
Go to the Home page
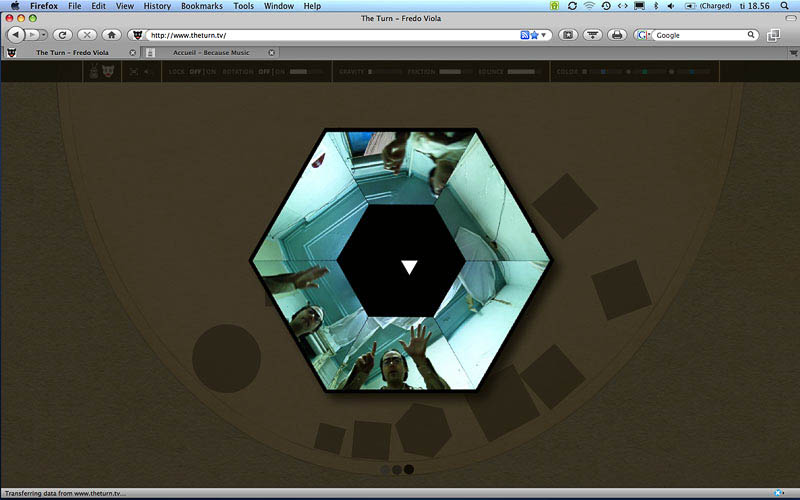pos(111,35)
